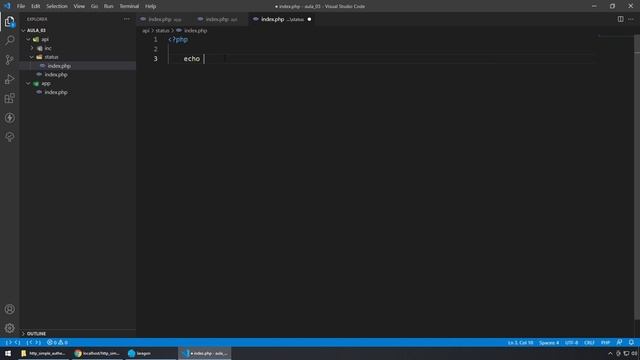This screenshot has width=640, height=360.
Task: Open the File menu
Action: pos(21,6)
